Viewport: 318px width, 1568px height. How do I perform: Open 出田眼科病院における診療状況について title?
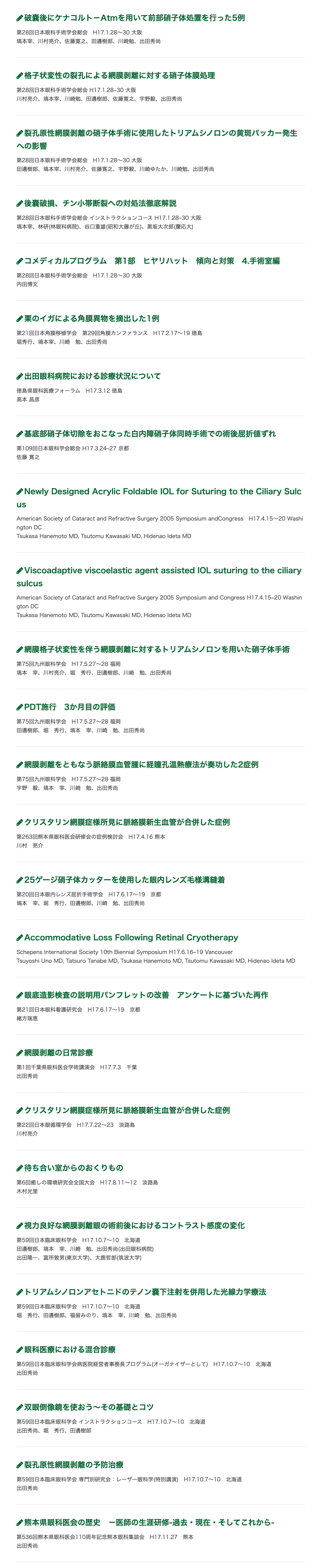coord(93,376)
